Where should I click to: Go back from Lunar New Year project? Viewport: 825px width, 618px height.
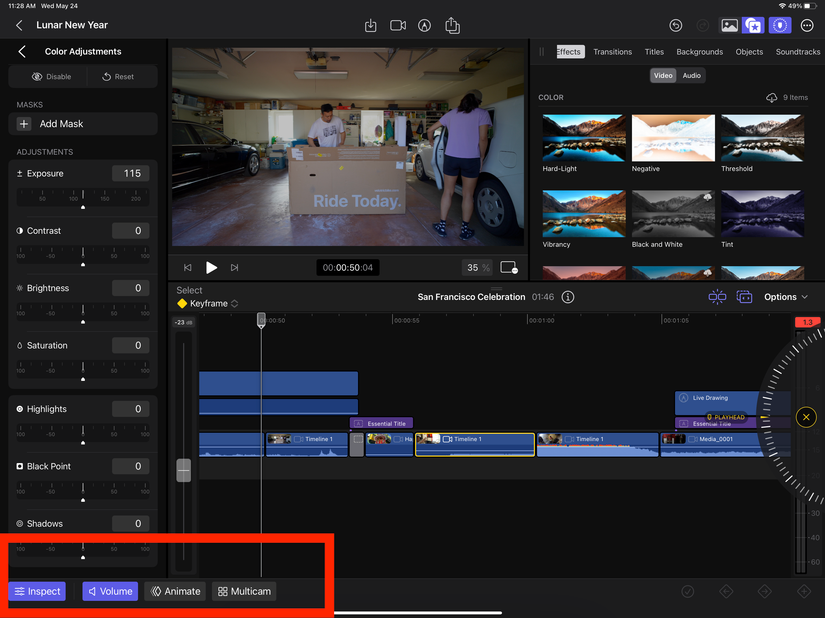pos(19,25)
